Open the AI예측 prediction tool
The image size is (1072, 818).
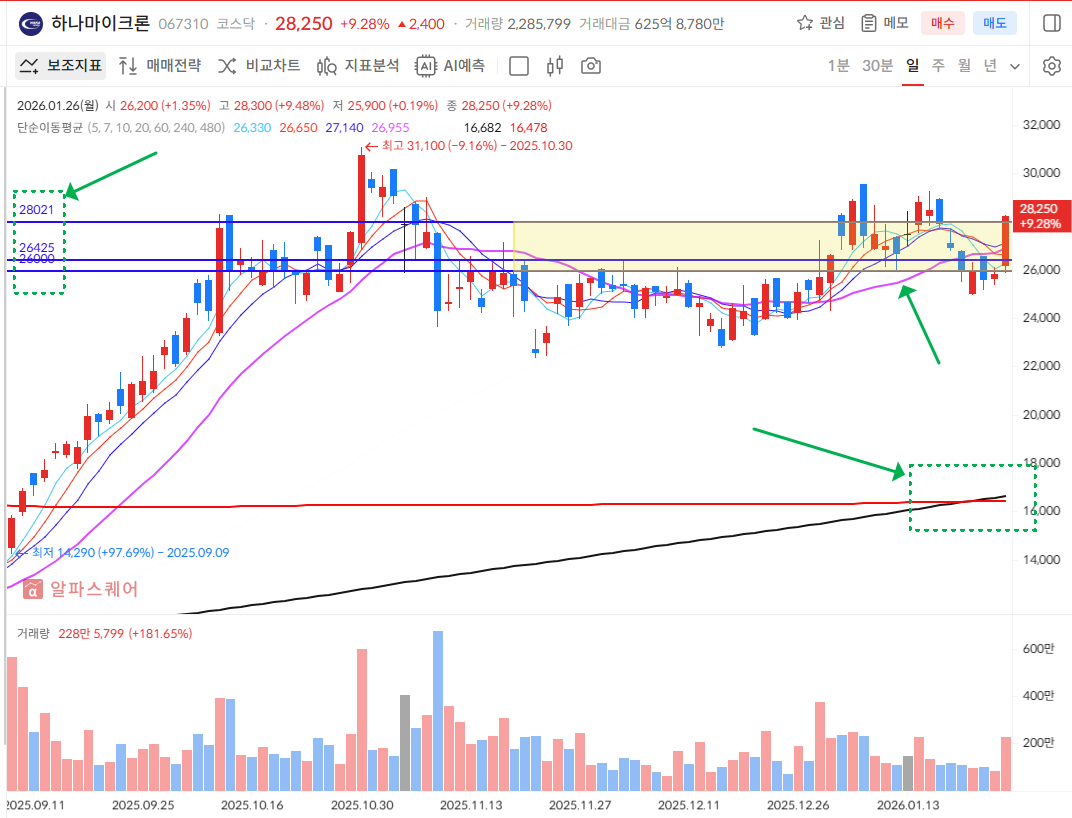(x=451, y=66)
